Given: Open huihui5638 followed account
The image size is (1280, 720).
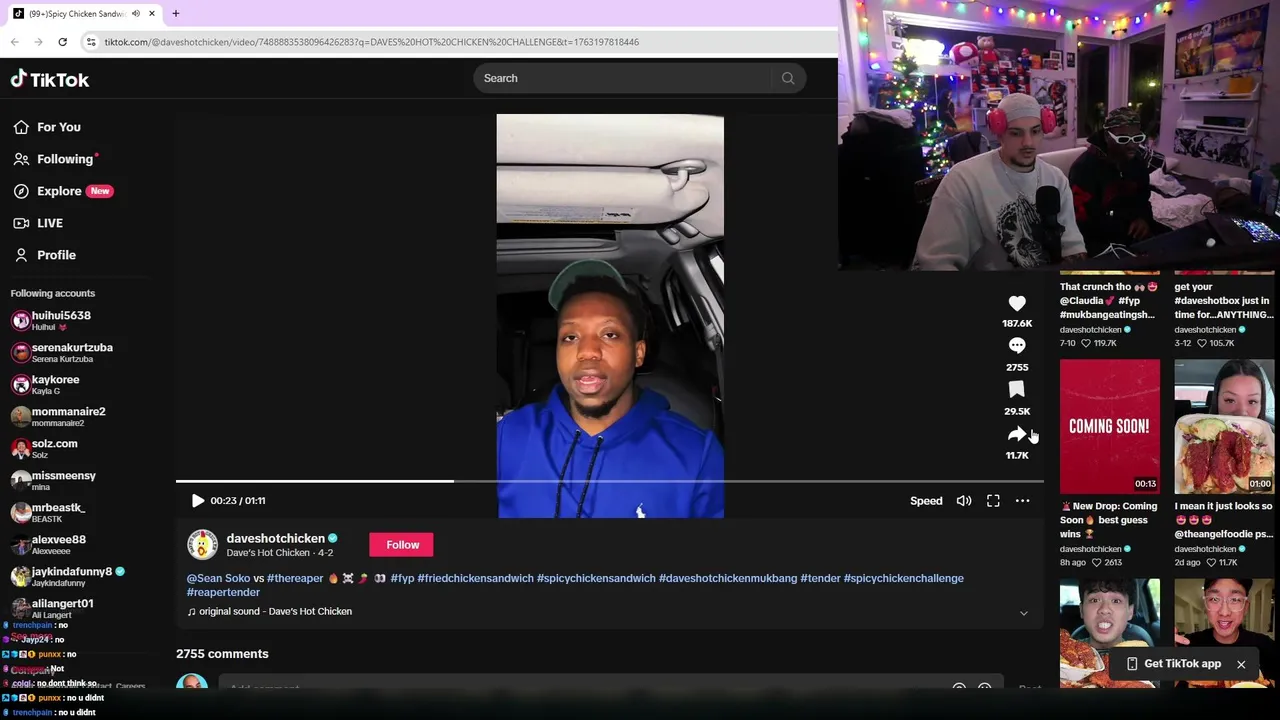Looking at the screenshot, I should pos(60,320).
